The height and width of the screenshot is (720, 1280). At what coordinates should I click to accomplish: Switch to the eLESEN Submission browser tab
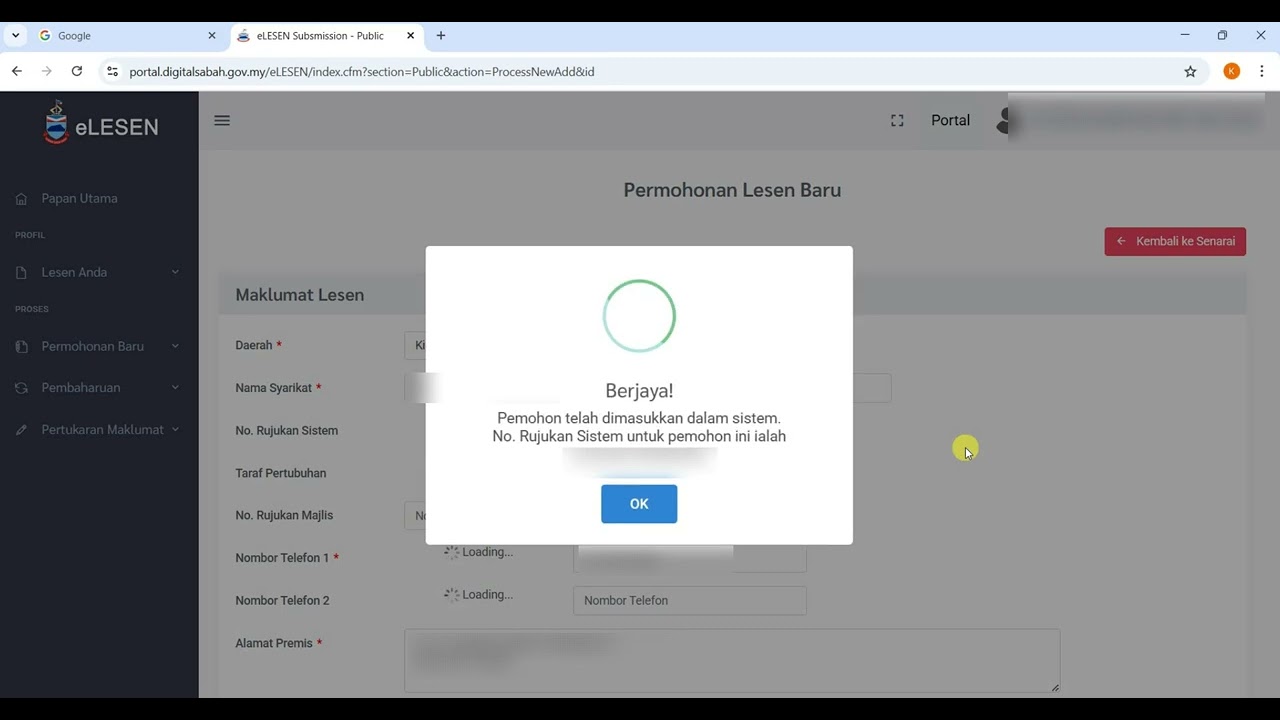coord(325,35)
